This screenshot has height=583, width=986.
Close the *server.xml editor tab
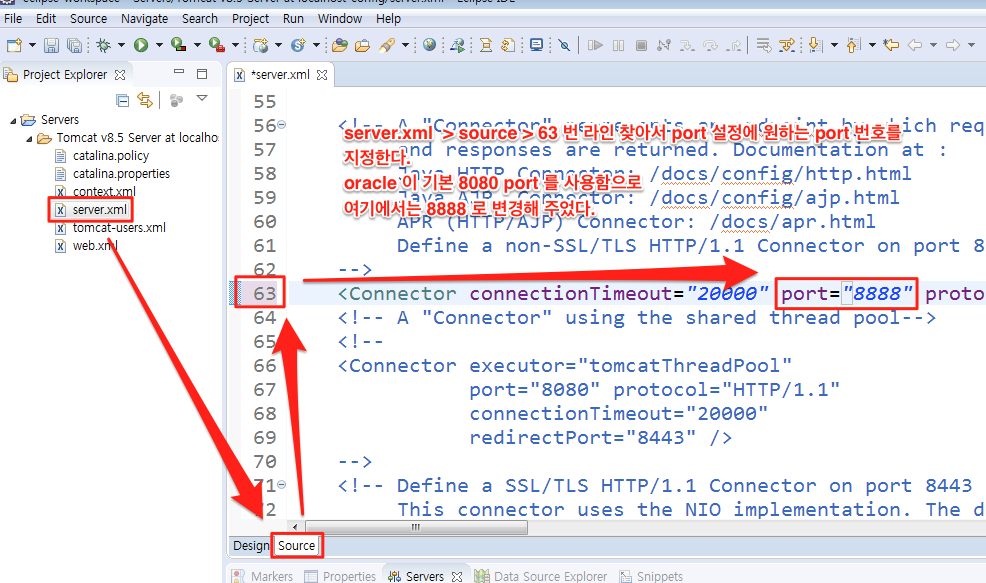pyautogui.click(x=322, y=75)
